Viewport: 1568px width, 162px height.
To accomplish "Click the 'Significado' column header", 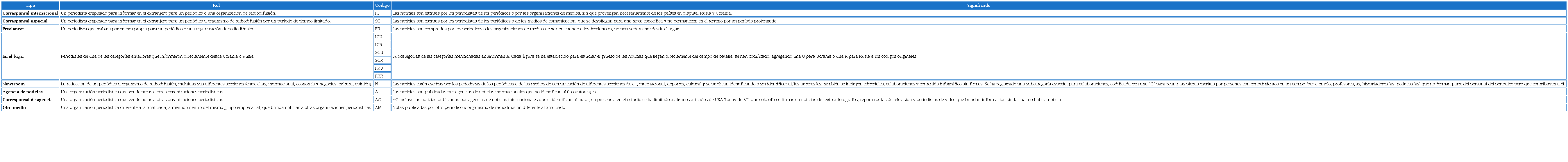I will click(x=978, y=5).
